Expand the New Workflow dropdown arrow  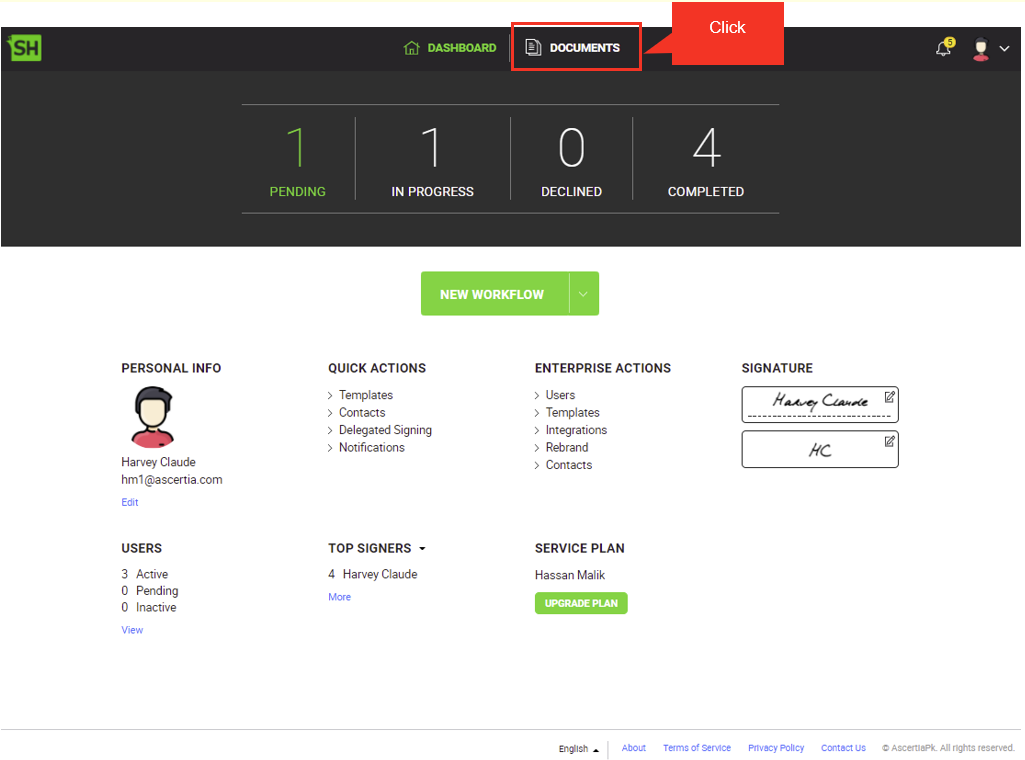583,294
